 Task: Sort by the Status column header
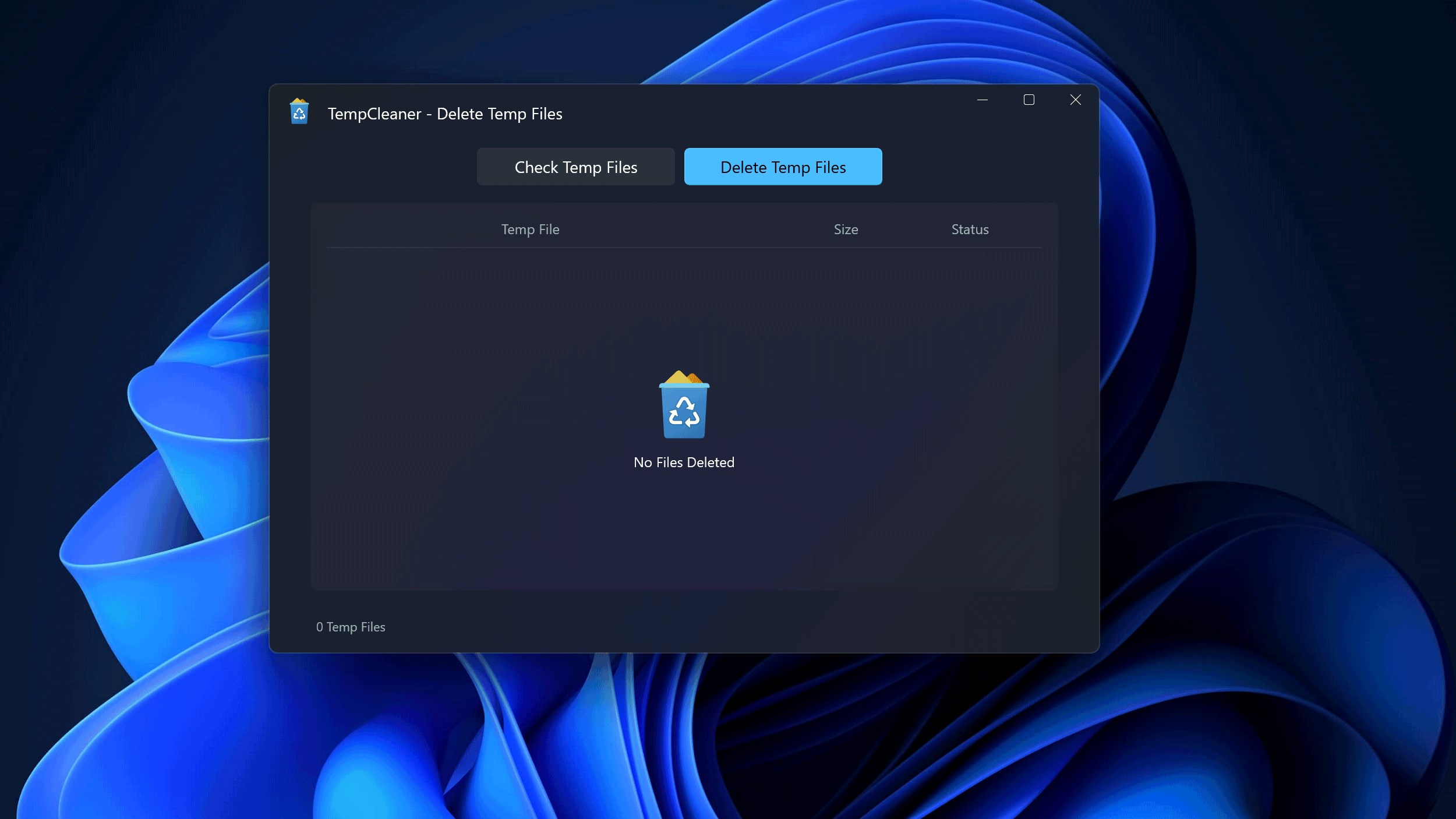tap(970, 230)
